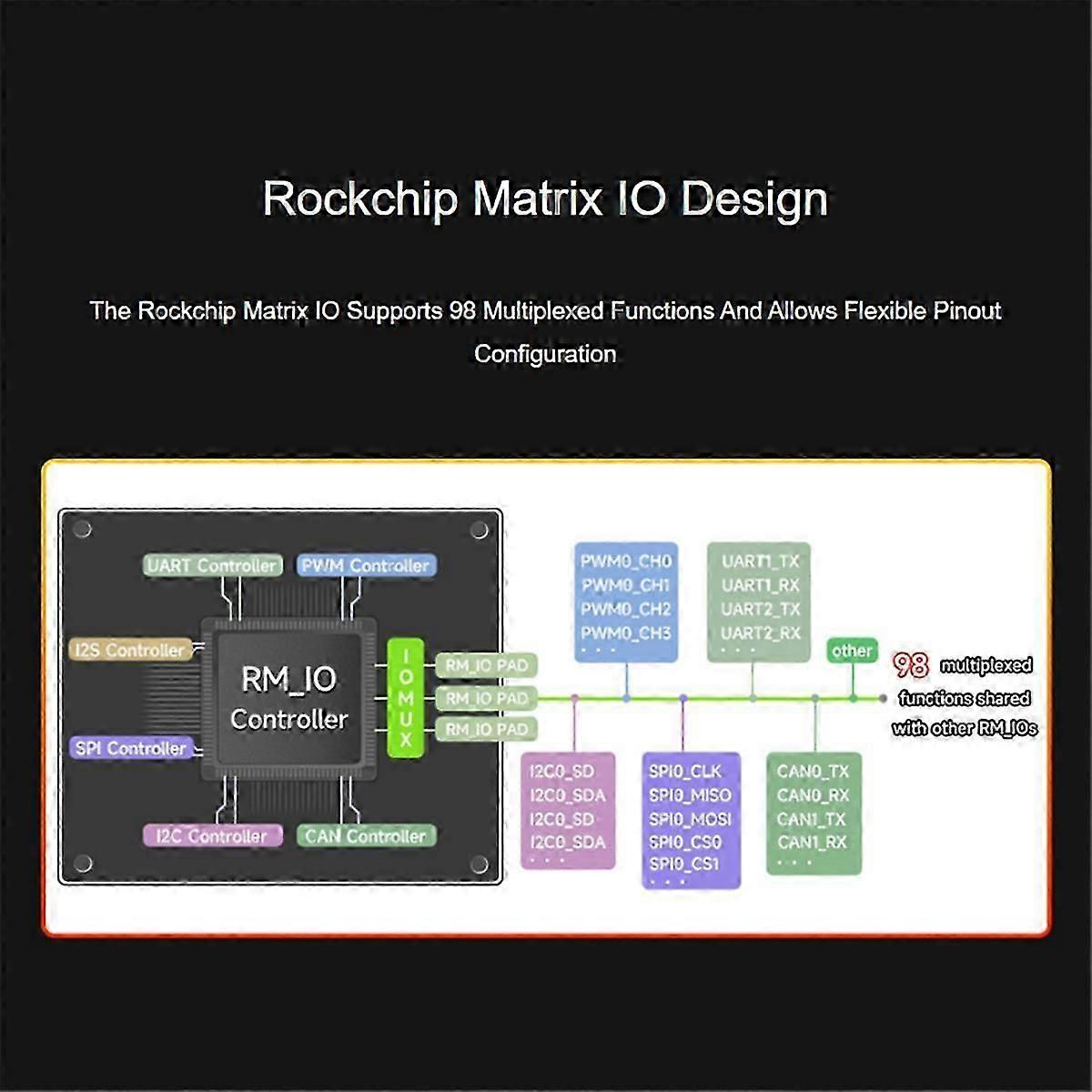Viewport: 1092px width, 1092px height.
Task: Toggle the first RM_IO PAD
Action: (486, 666)
